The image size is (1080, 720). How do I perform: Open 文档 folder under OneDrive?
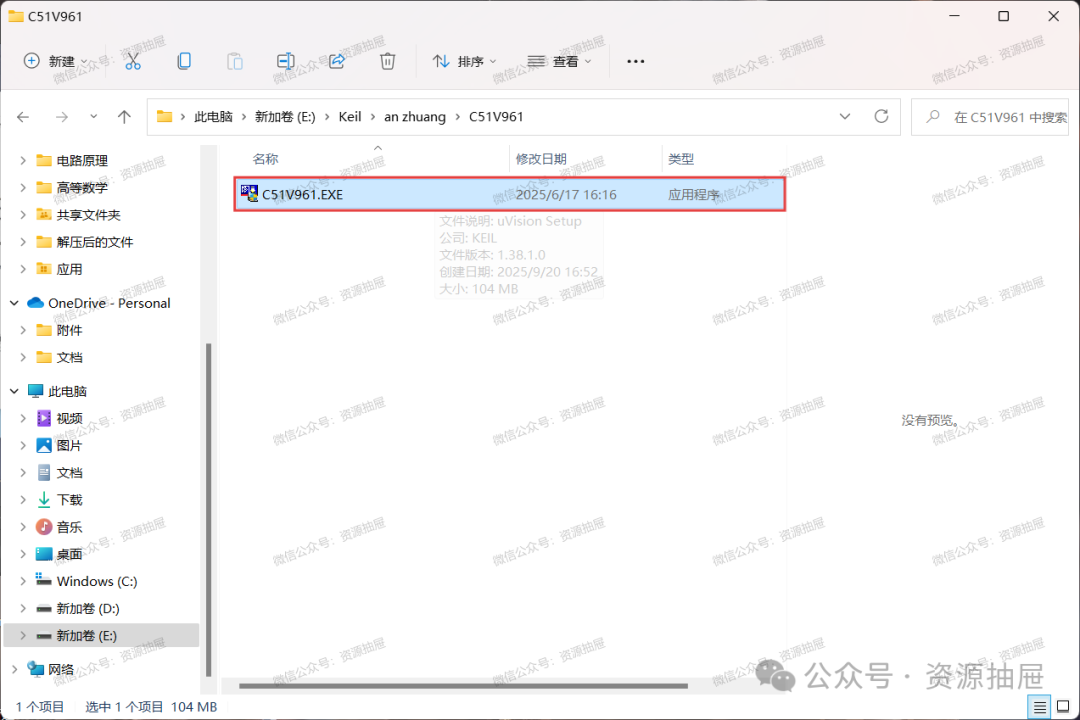coord(70,357)
